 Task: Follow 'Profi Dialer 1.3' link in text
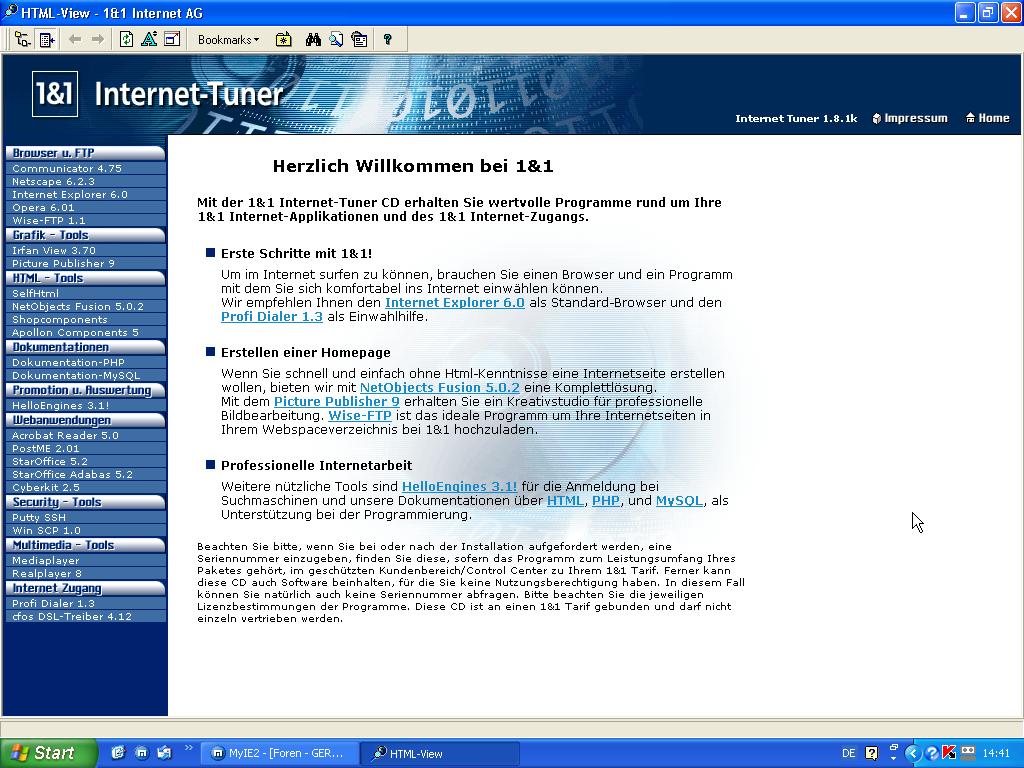click(272, 317)
